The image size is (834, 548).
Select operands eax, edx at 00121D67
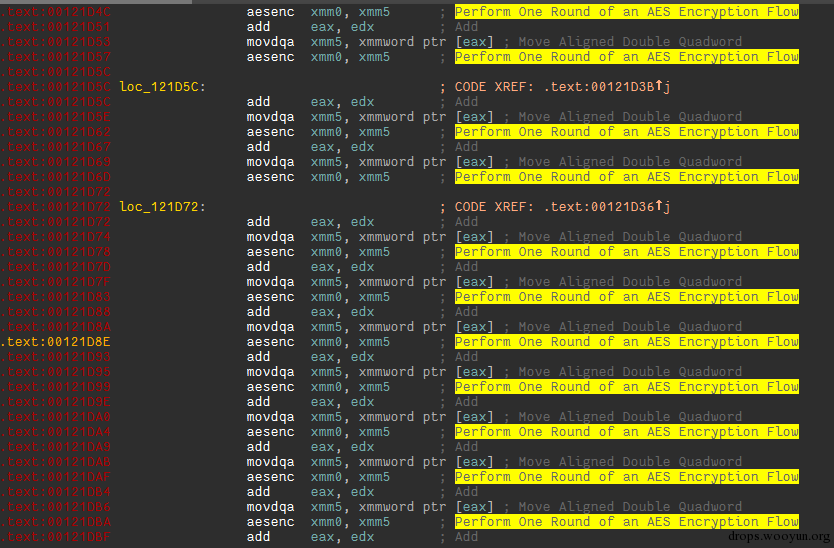tap(343, 147)
